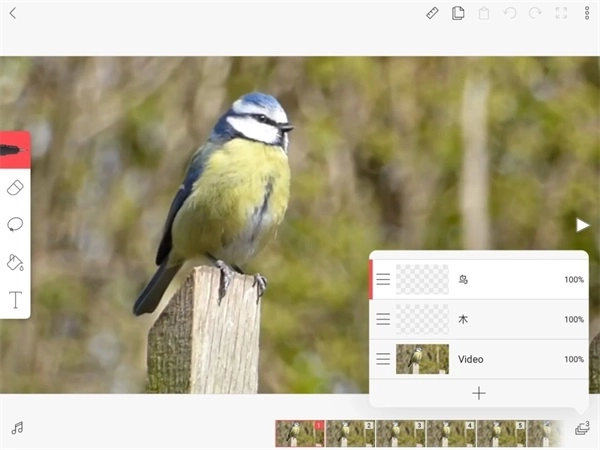Select frame 3 in the timeline
This screenshot has width=600, height=450.
tap(400, 433)
